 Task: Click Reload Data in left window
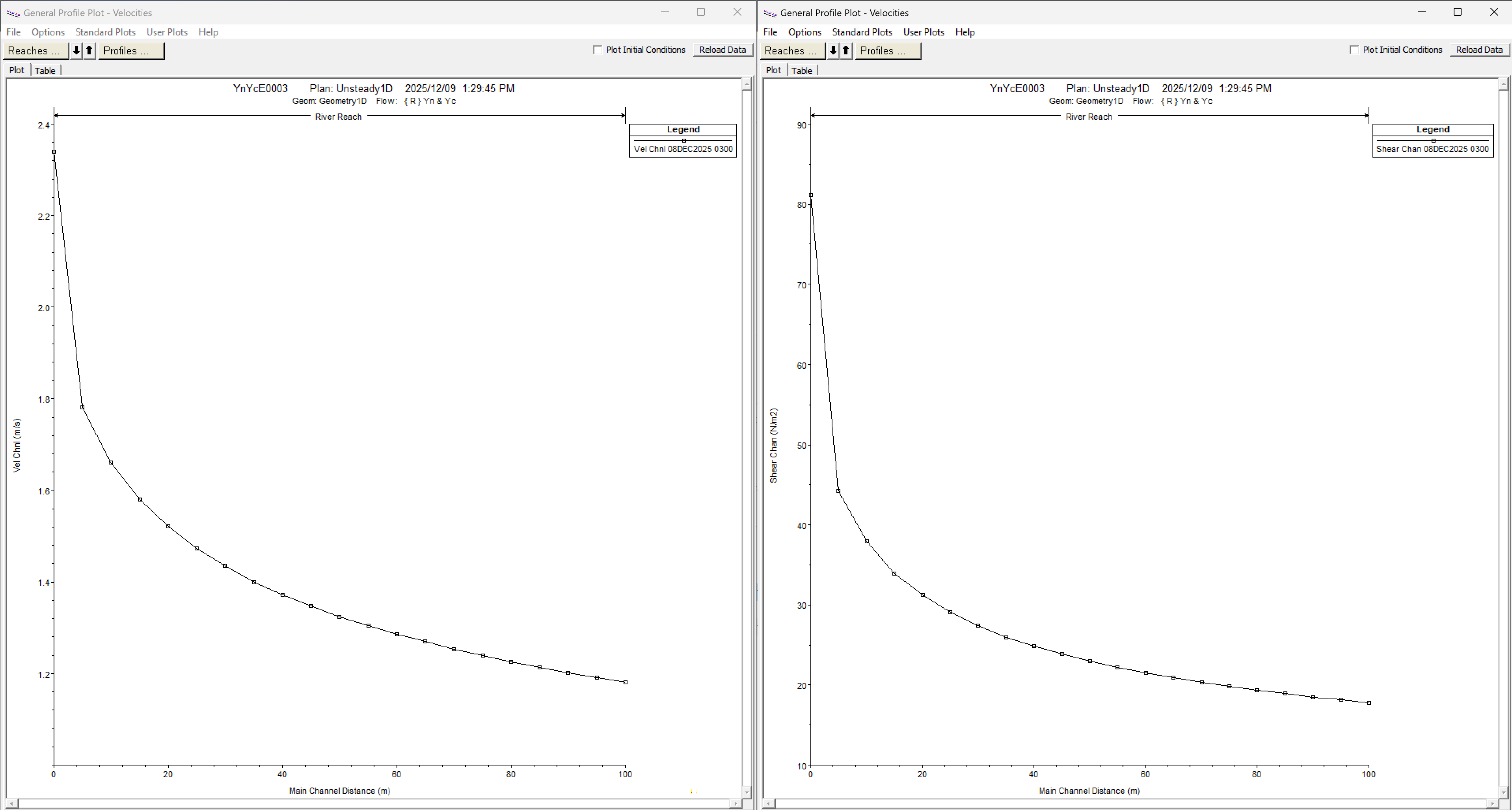coord(722,50)
